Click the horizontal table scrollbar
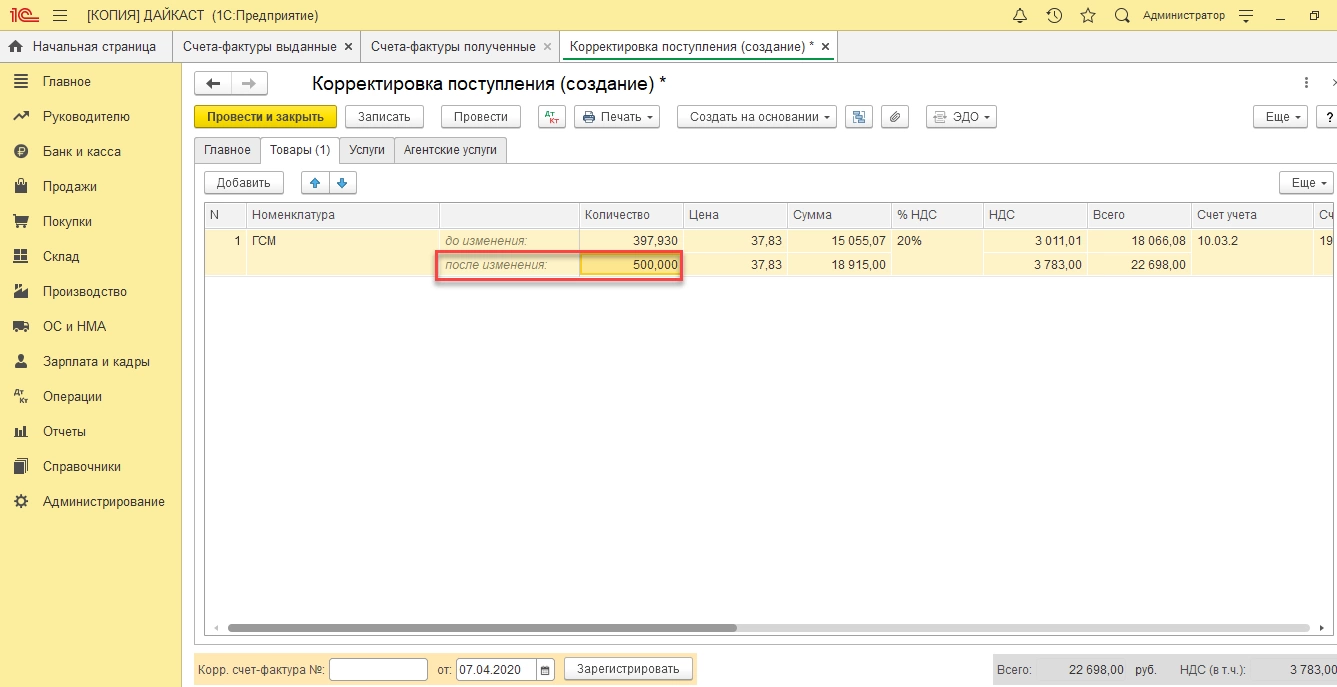The height and width of the screenshot is (687, 1337). [x=482, y=628]
